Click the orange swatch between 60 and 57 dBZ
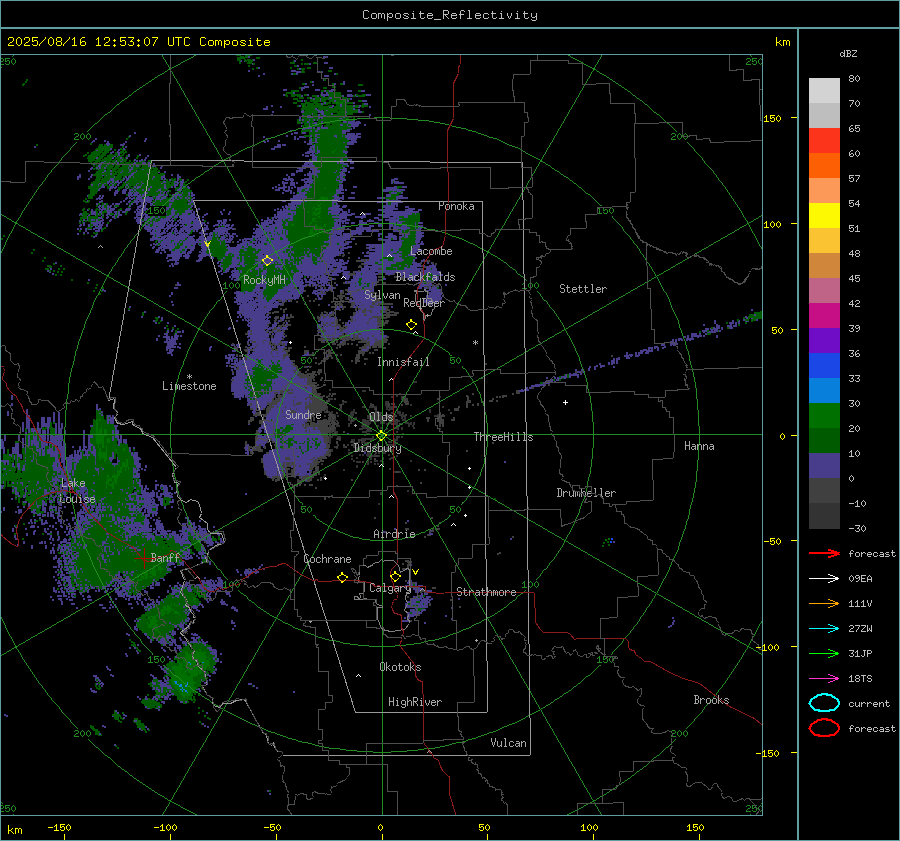Viewport: 900px width, 841px height. (824, 166)
